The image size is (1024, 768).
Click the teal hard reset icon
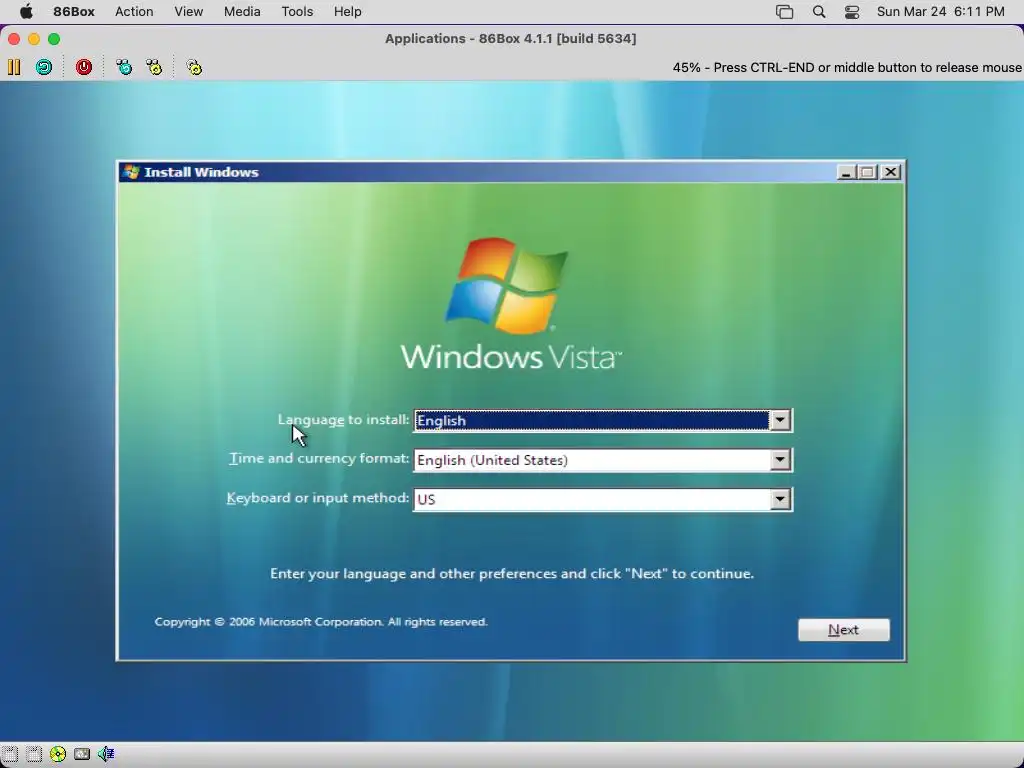coord(44,67)
